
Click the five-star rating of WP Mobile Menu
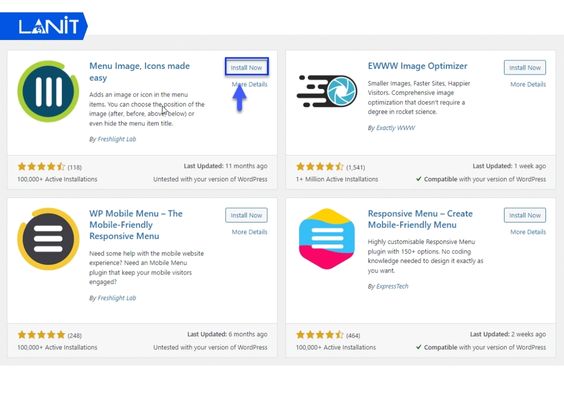click(41, 335)
